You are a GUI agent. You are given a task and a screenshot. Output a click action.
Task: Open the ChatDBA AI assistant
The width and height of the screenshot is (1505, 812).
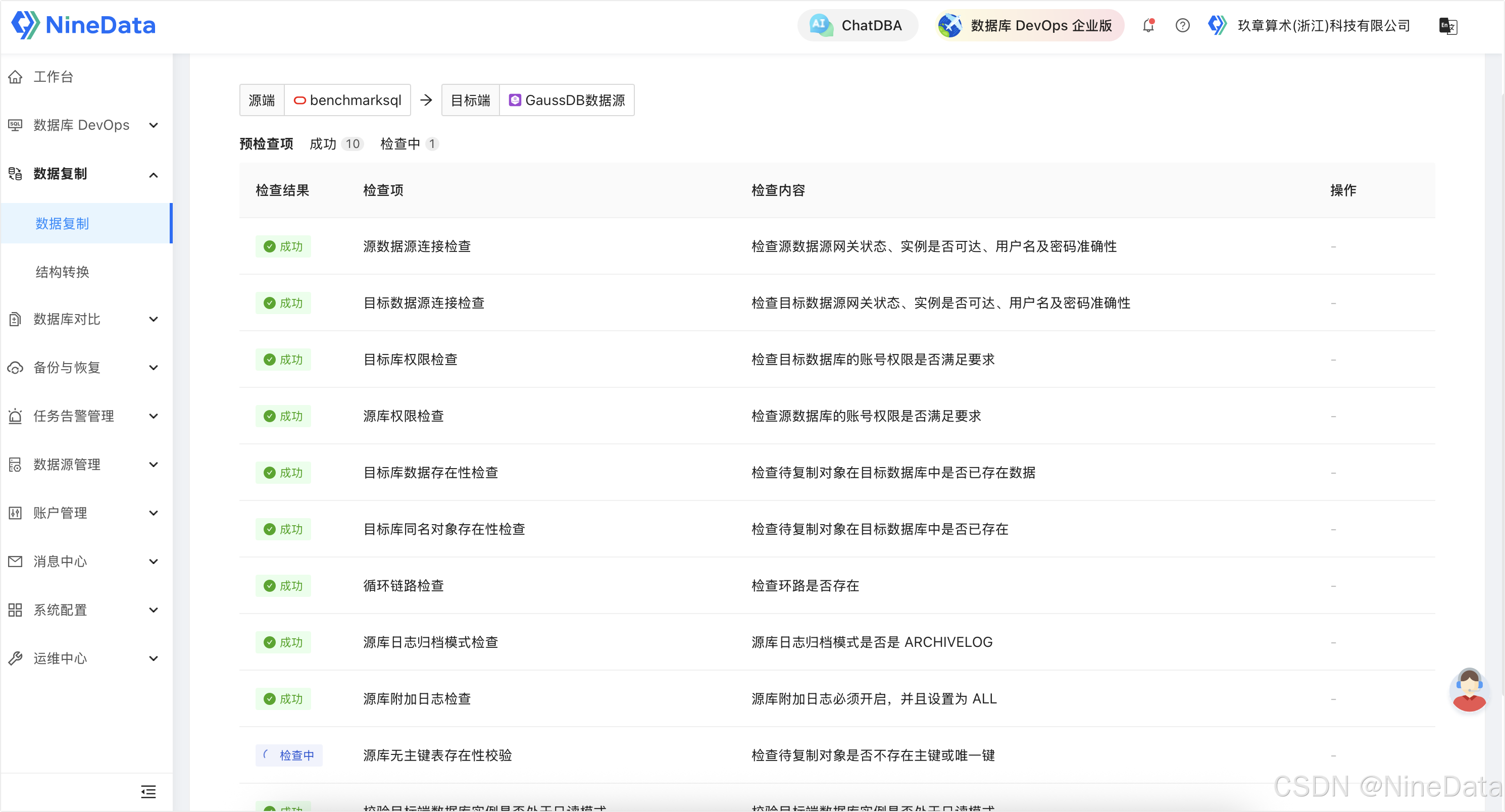coord(857,26)
